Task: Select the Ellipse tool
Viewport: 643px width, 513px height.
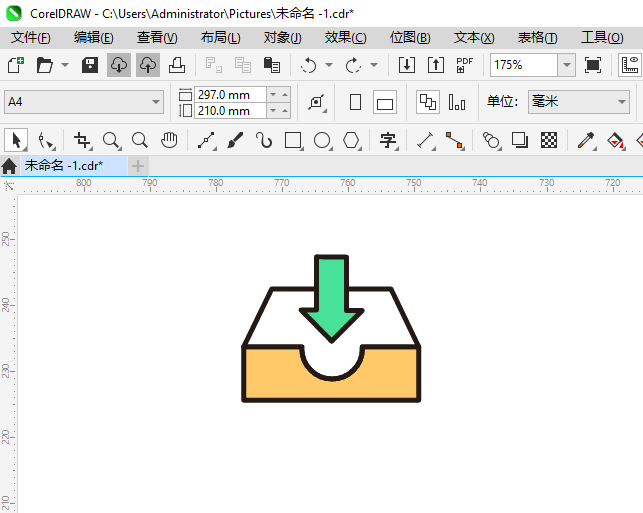Action: tap(322, 140)
